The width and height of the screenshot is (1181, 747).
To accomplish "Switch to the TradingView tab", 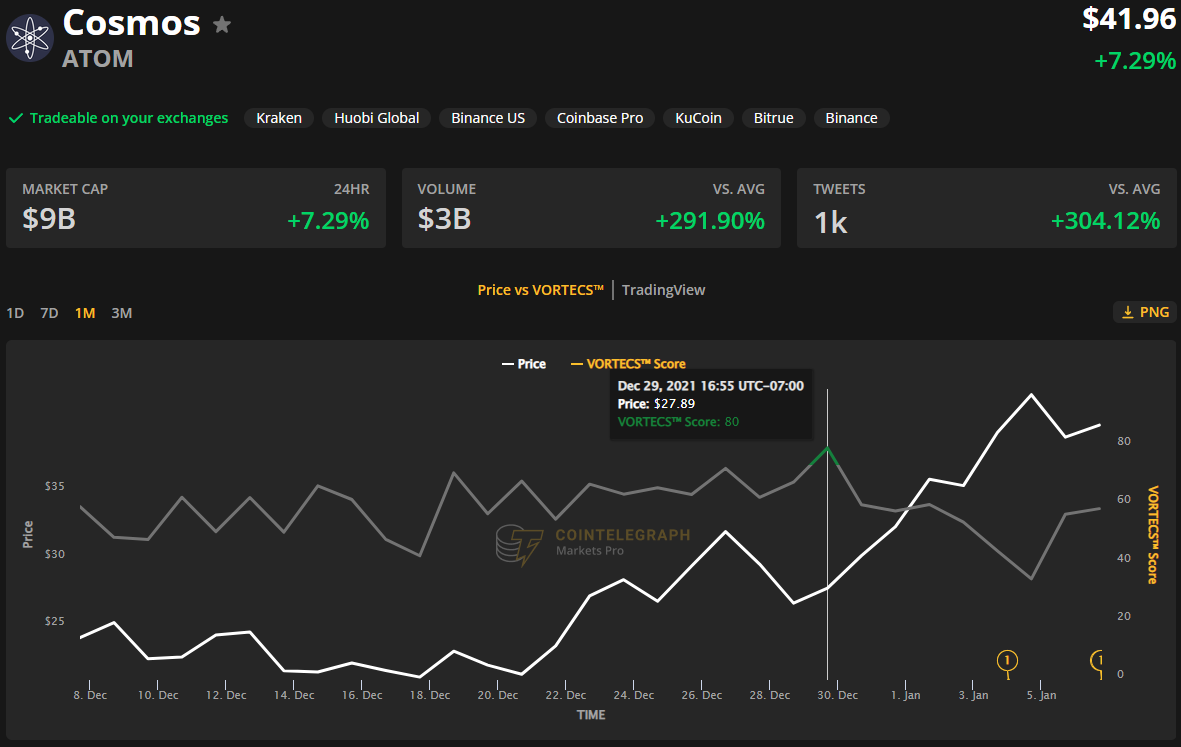I will [664, 290].
